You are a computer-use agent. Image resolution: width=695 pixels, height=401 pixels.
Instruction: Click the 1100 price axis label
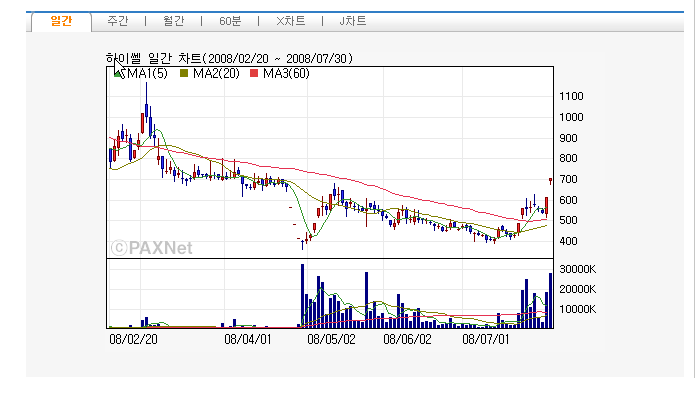click(571, 96)
